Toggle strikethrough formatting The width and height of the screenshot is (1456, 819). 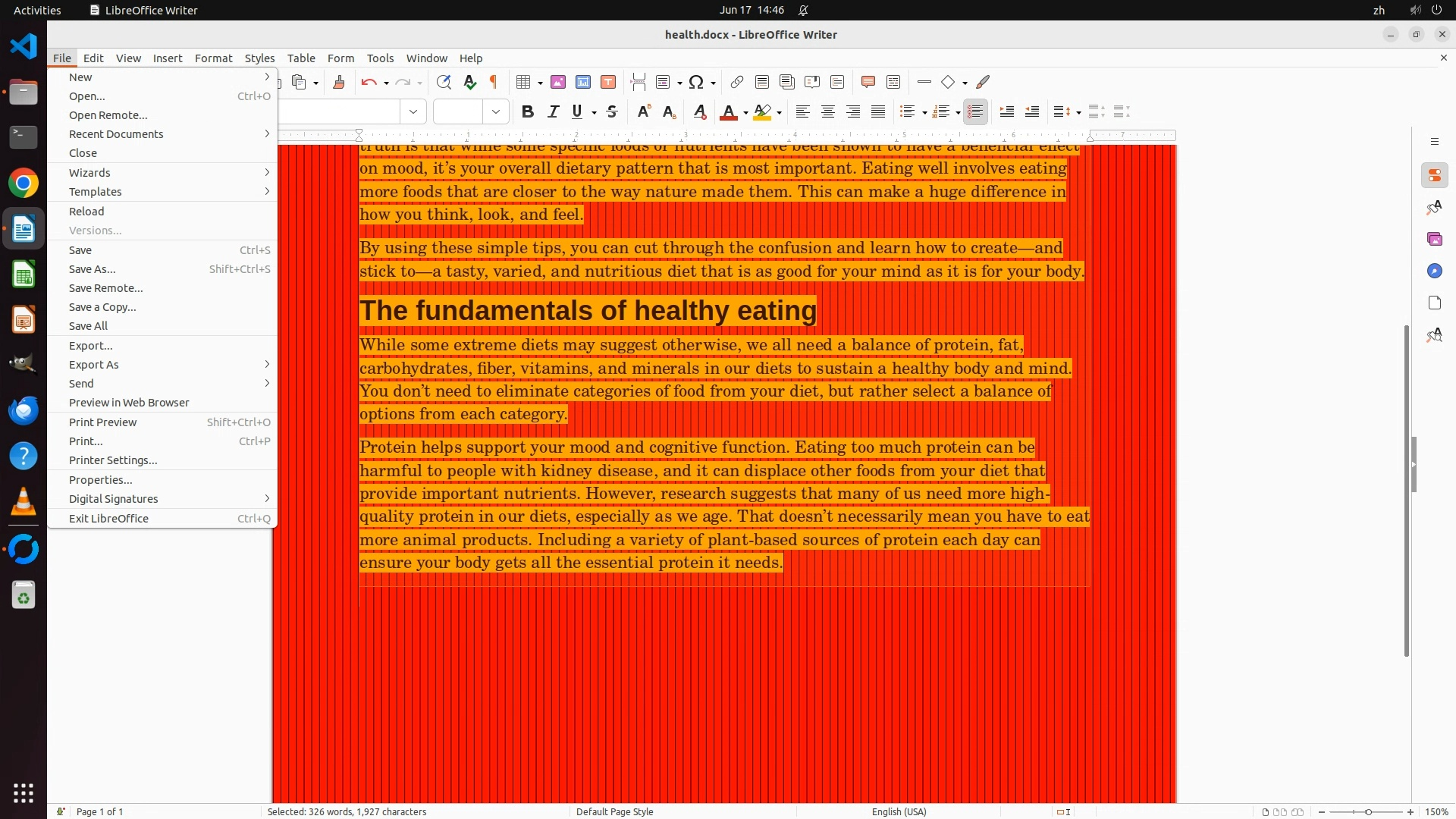click(612, 112)
